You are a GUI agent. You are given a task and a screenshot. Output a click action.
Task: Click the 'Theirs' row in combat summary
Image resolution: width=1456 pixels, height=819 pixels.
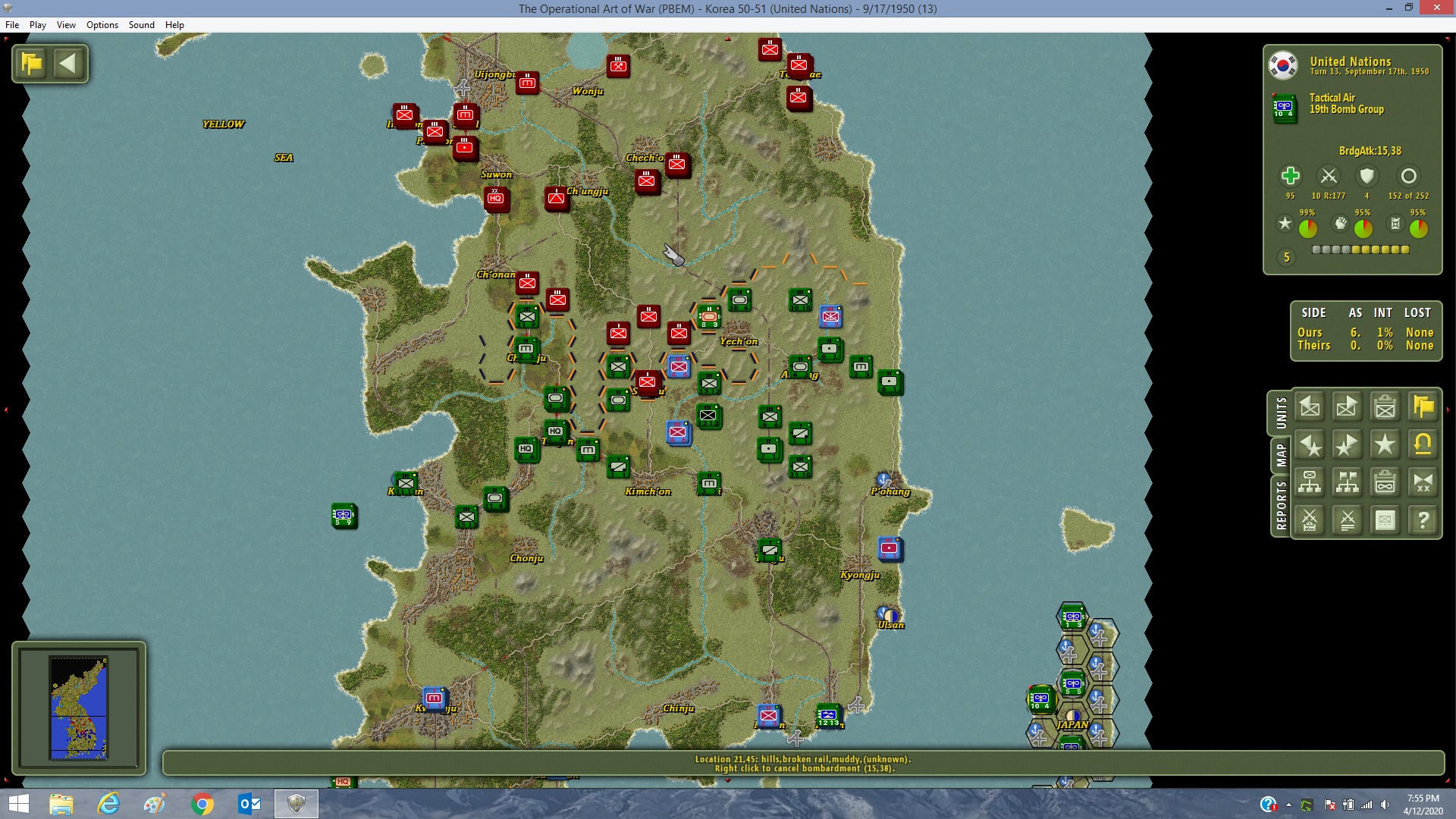coord(1365,346)
